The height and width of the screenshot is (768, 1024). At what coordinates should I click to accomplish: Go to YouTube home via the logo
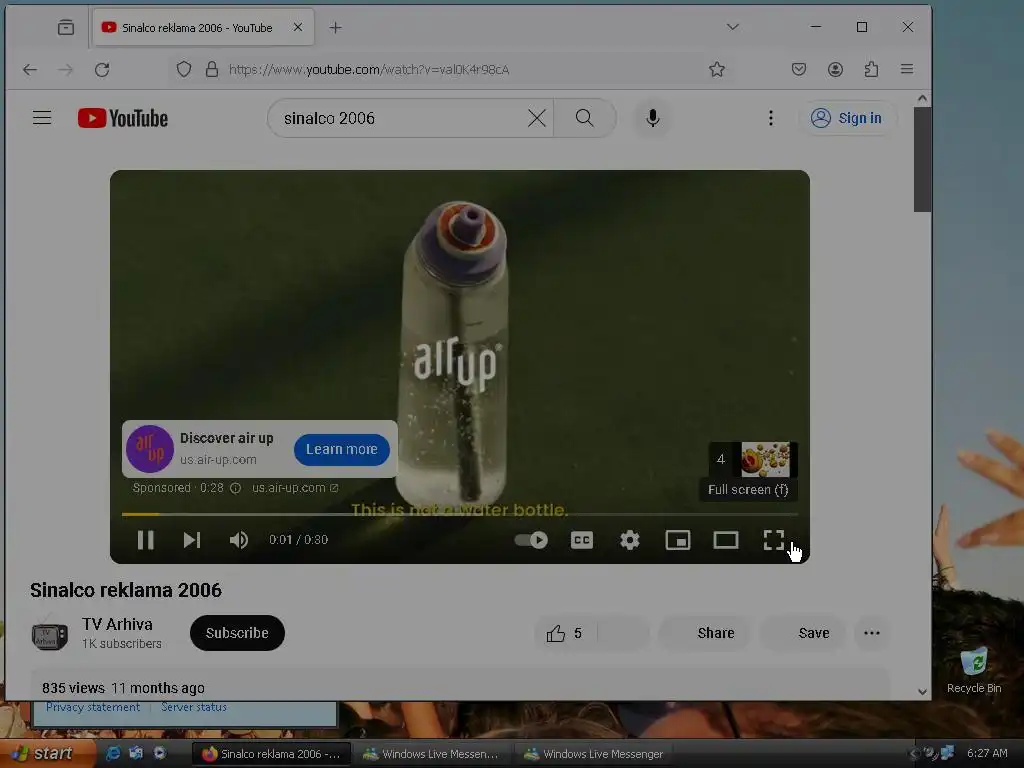(123, 118)
